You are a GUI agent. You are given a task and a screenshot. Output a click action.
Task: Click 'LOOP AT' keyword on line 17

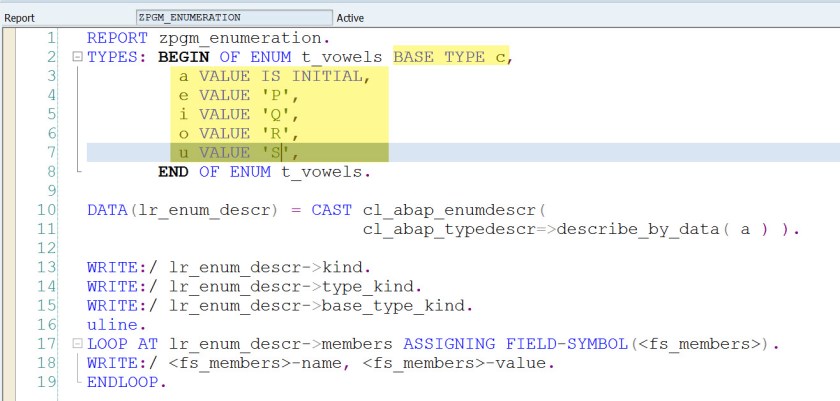pos(122,344)
